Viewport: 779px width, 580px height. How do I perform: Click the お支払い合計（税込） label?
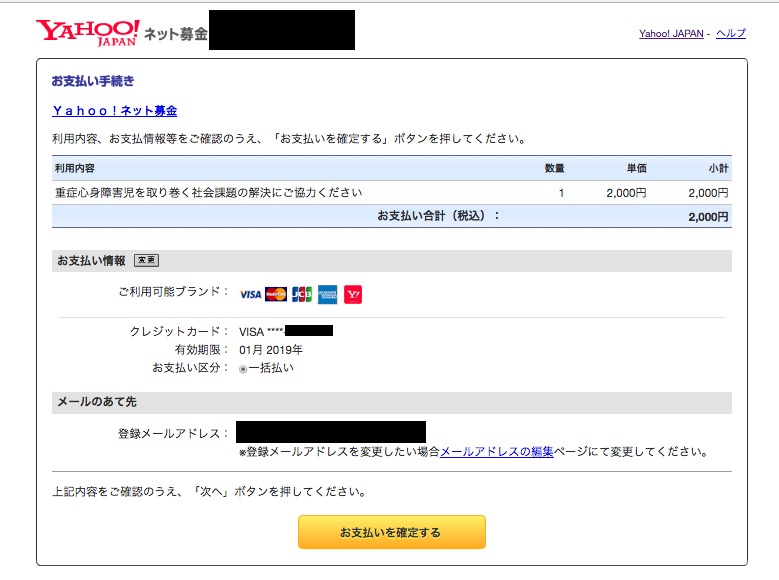click(438, 216)
